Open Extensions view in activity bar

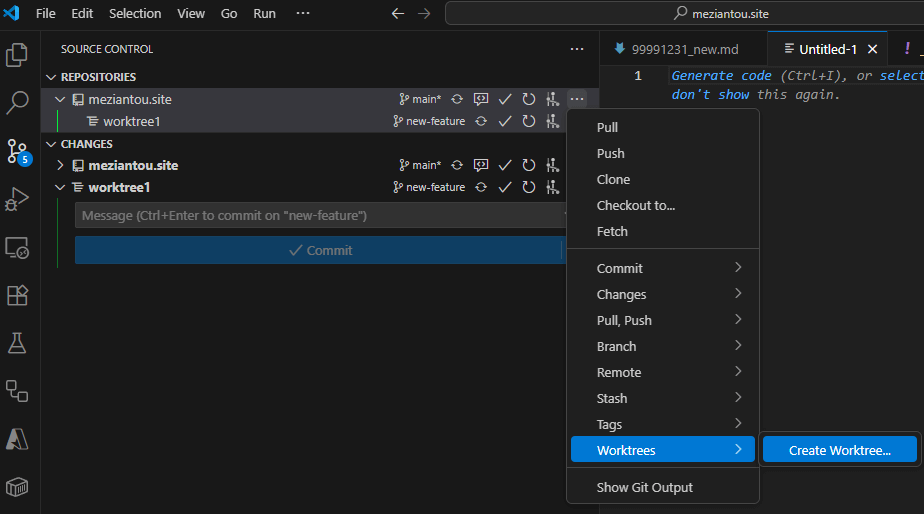(16, 295)
